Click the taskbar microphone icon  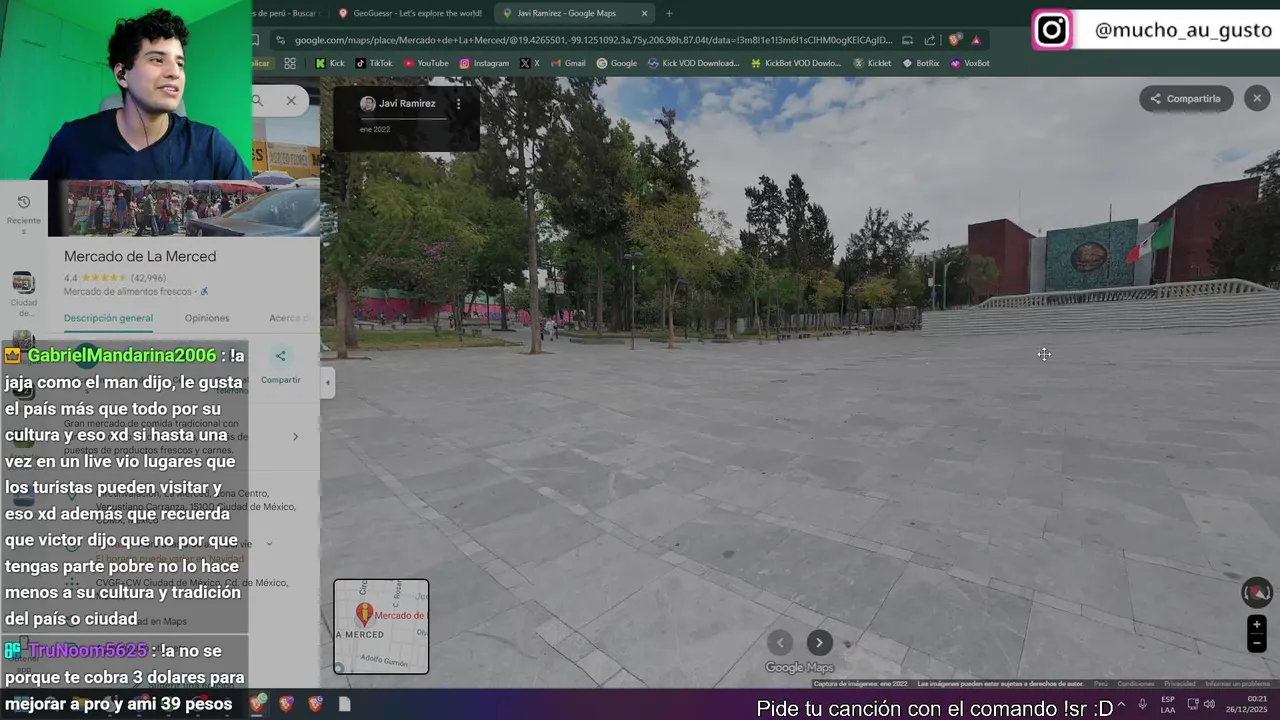tap(1142, 705)
